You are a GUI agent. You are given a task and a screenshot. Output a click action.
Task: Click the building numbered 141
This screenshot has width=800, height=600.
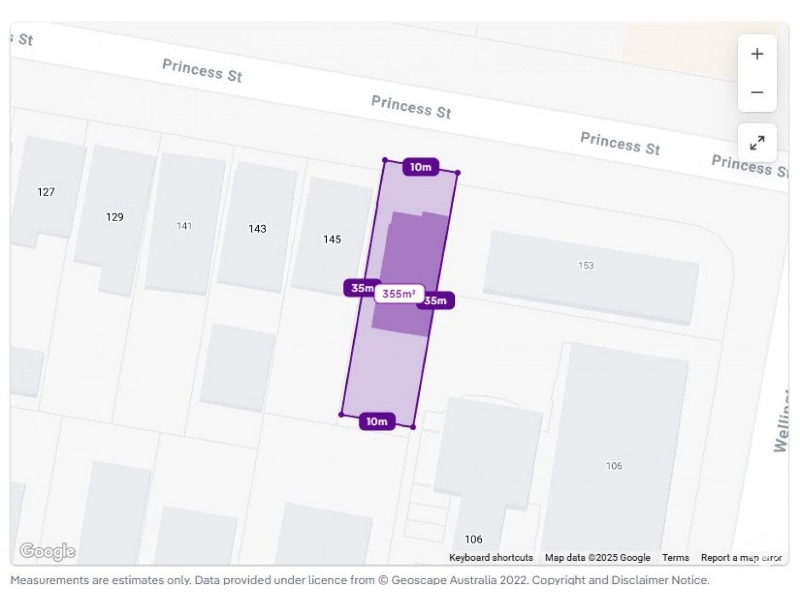[x=185, y=224]
